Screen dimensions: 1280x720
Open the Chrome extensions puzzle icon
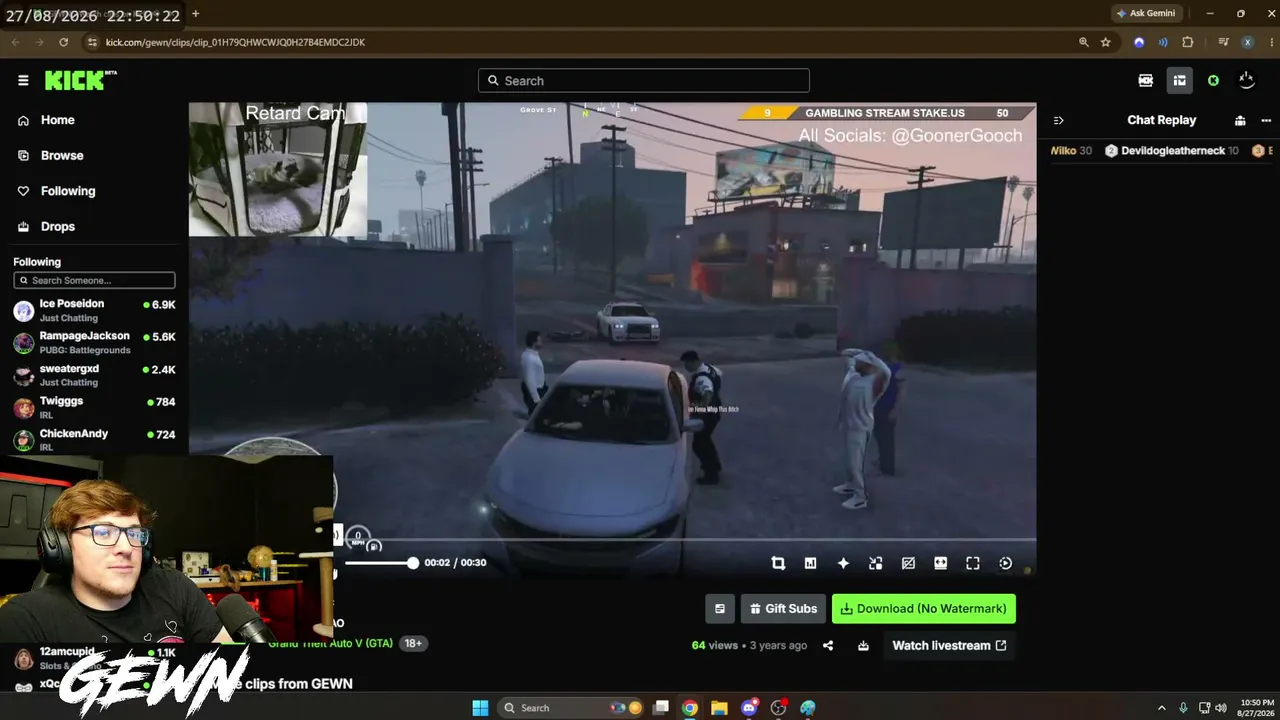point(1188,42)
